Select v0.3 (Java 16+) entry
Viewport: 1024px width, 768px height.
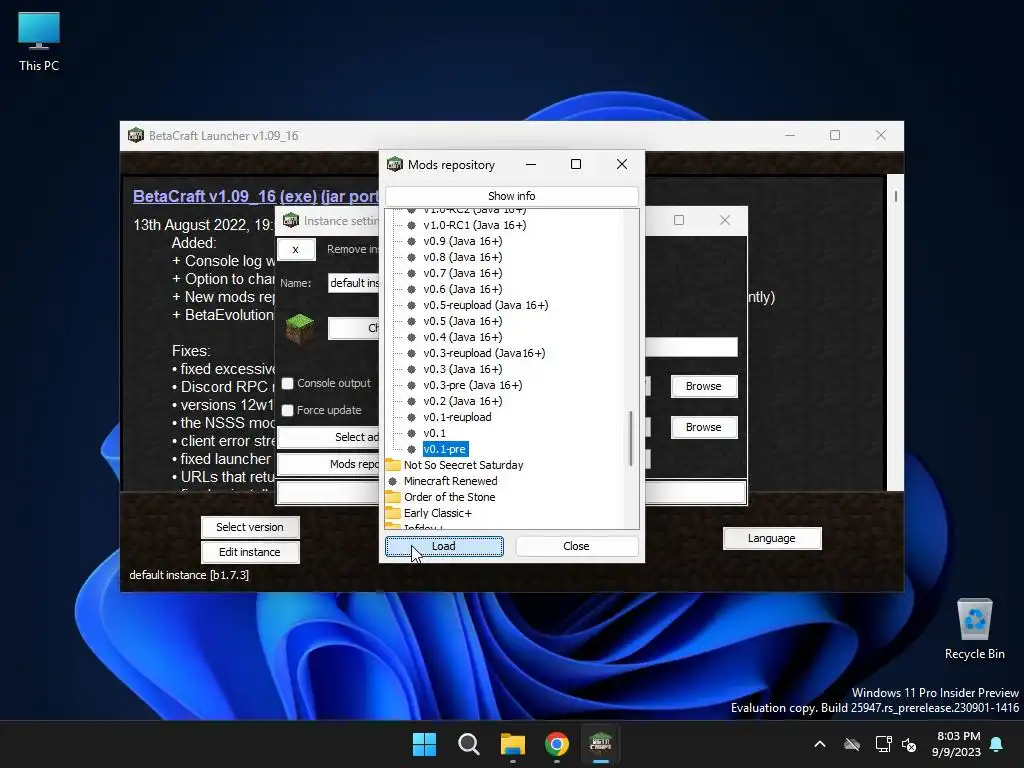(x=462, y=369)
